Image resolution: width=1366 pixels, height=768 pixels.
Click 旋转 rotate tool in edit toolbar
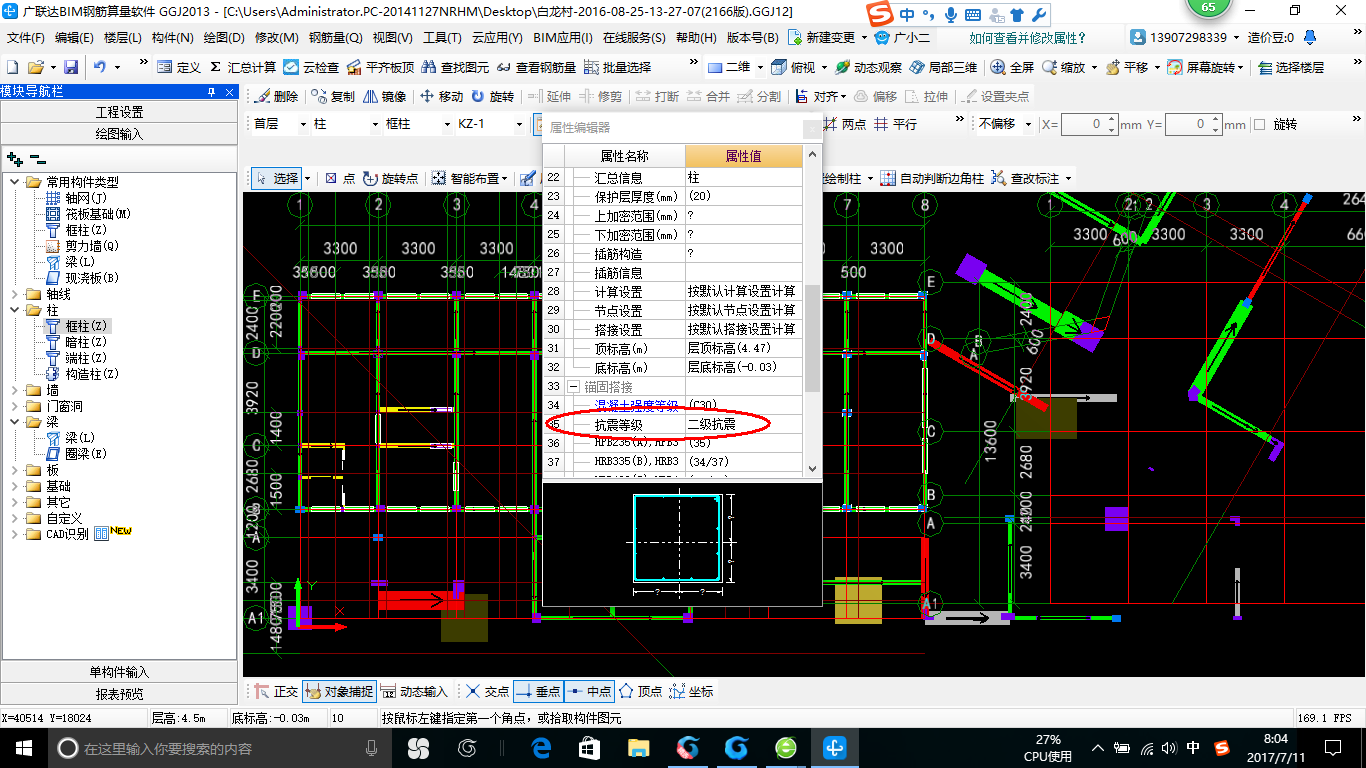point(492,96)
